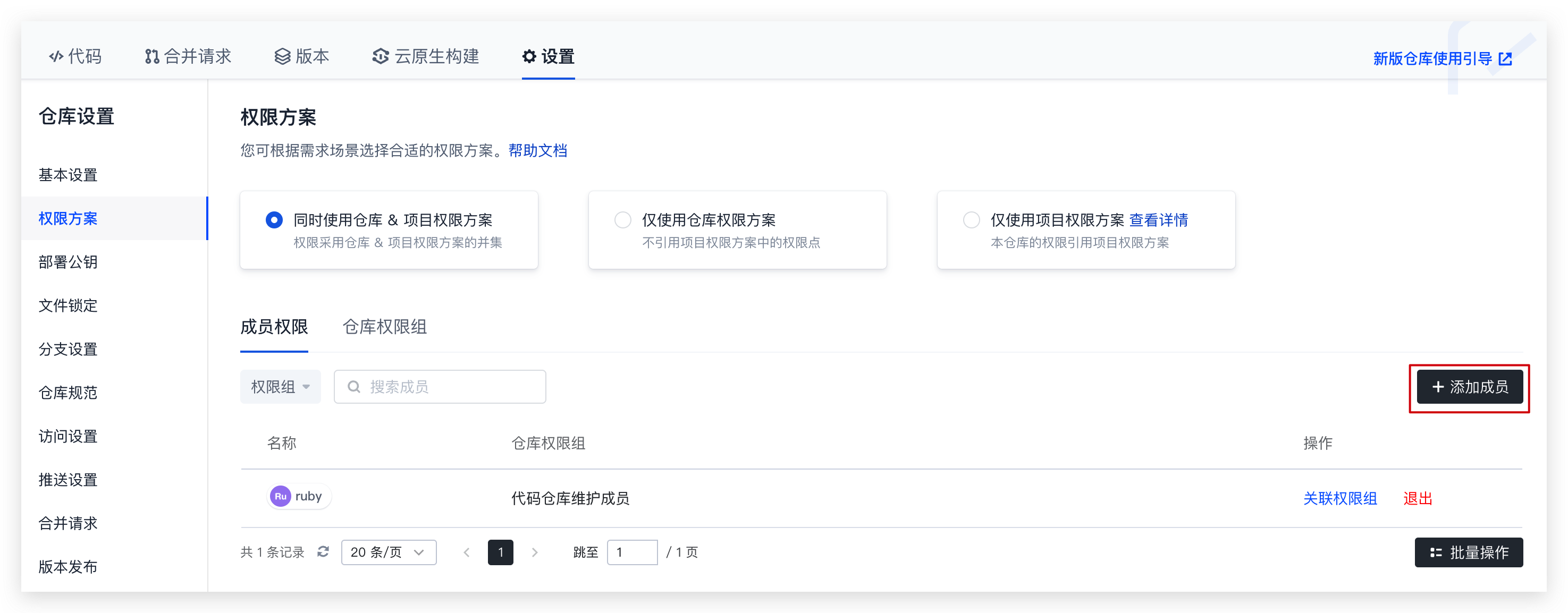
Task: Open the 版本 releases tab
Action: click(x=301, y=56)
